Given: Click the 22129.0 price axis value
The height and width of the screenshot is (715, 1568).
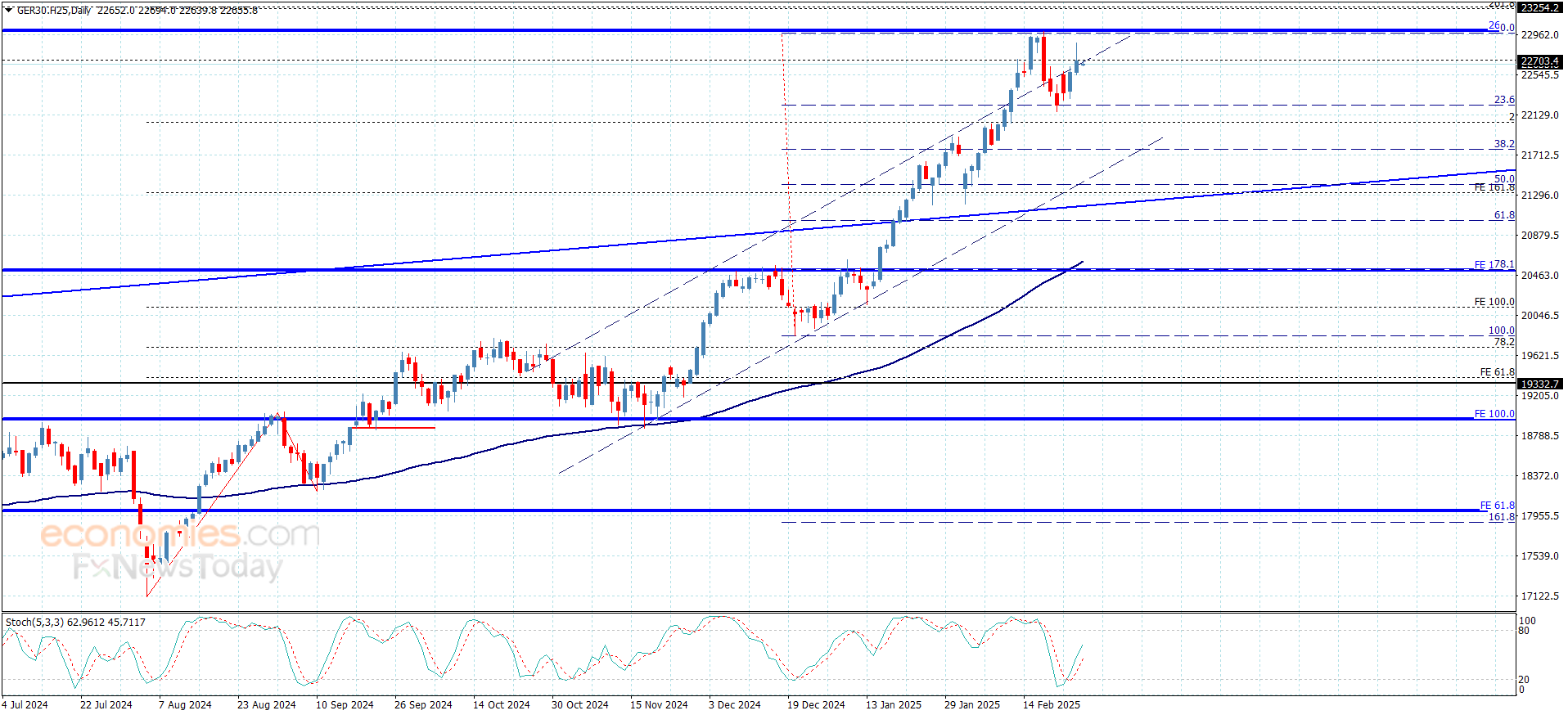Looking at the screenshot, I should tap(1539, 115).
